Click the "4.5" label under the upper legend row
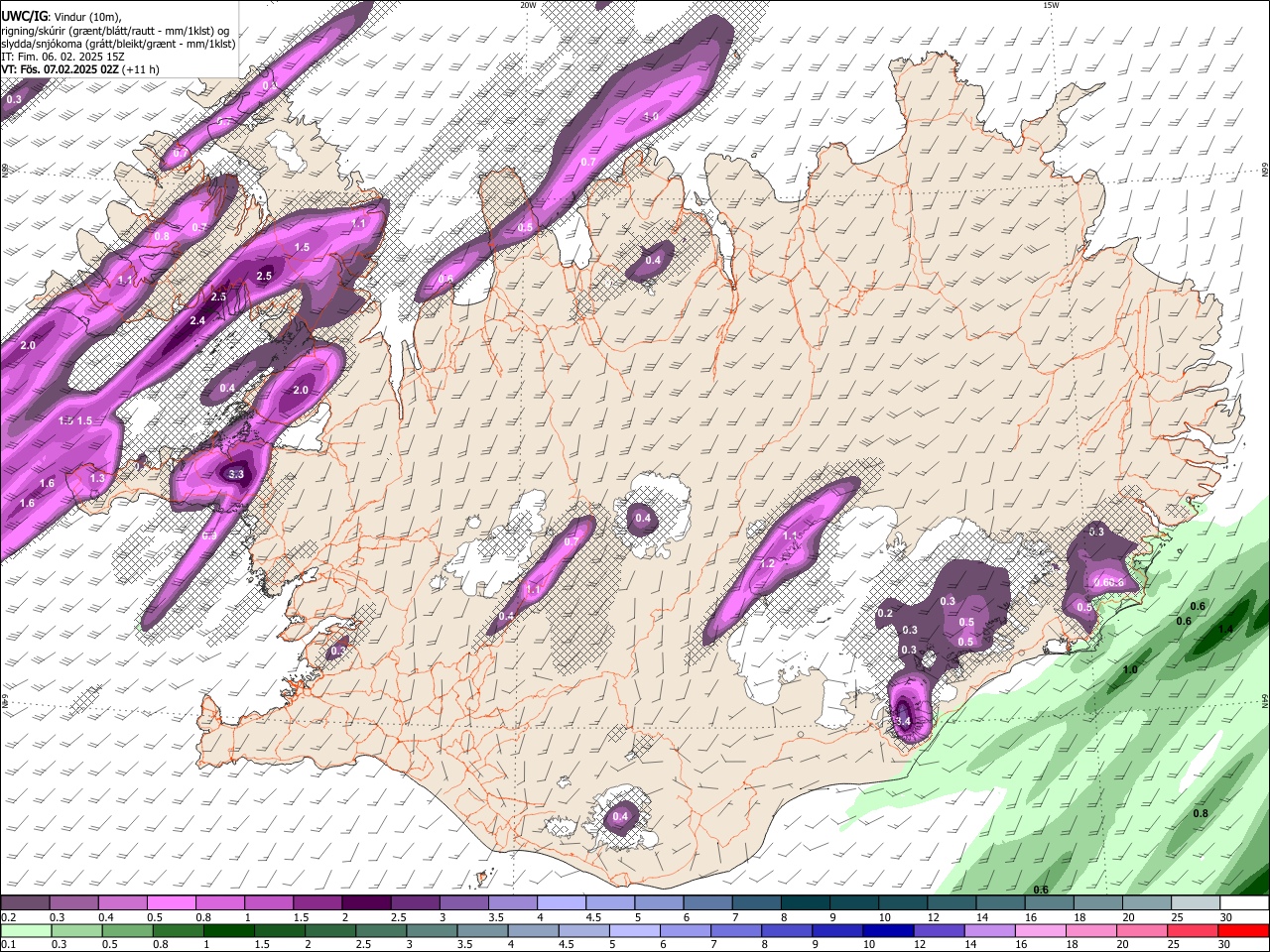Image resolution: width=1270 pixels, height=952 pixels. coord(593,917)
